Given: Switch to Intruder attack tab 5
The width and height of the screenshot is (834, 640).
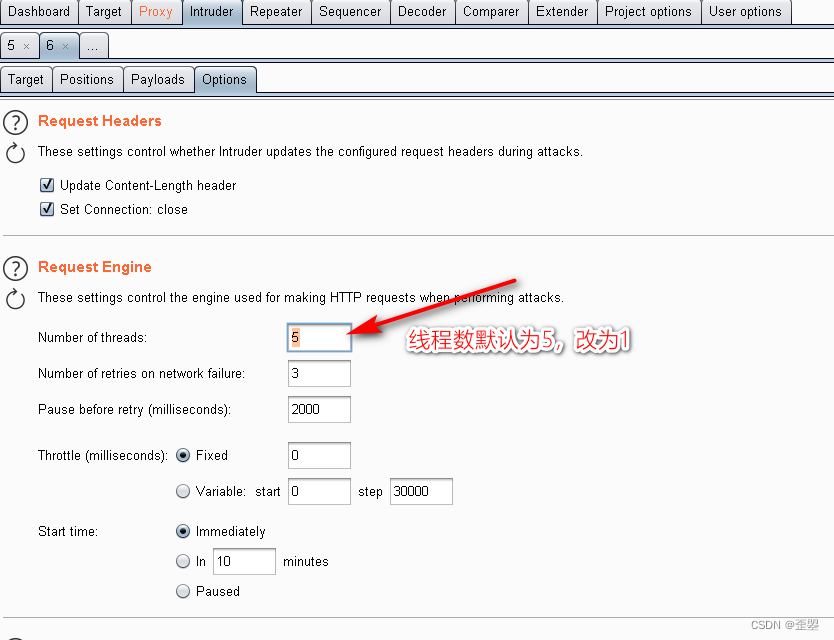Looking at the screenshot, I should (x=11, y=46).
